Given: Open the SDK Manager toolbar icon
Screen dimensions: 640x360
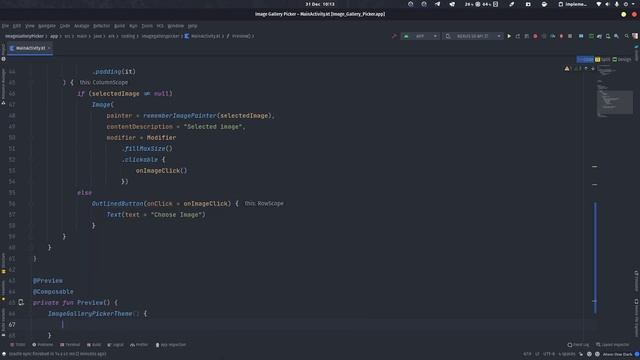Looking at the screenshot, I should pos(616,36).
